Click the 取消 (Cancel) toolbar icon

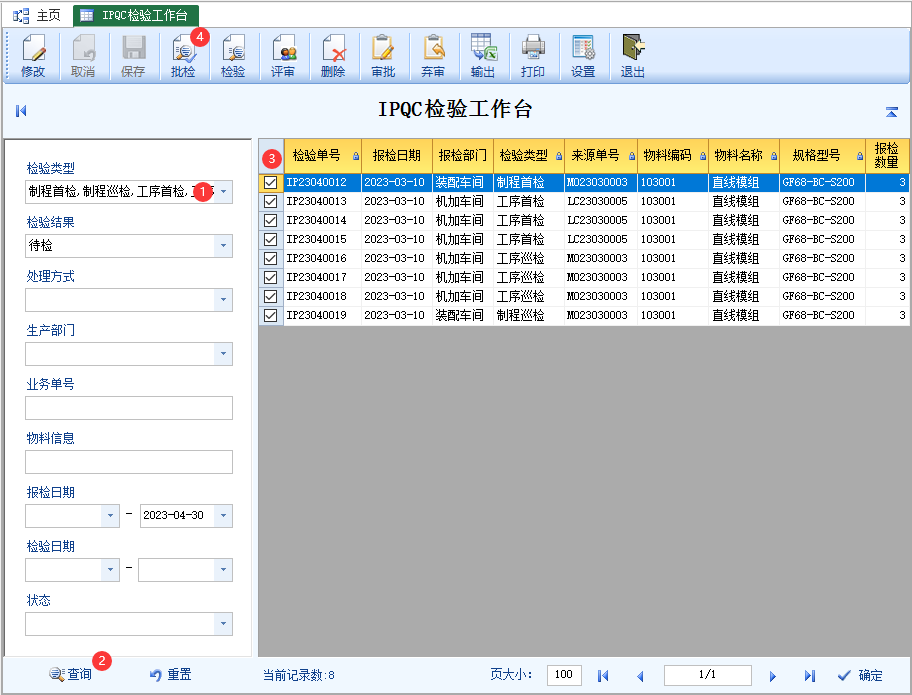point(83,56)
